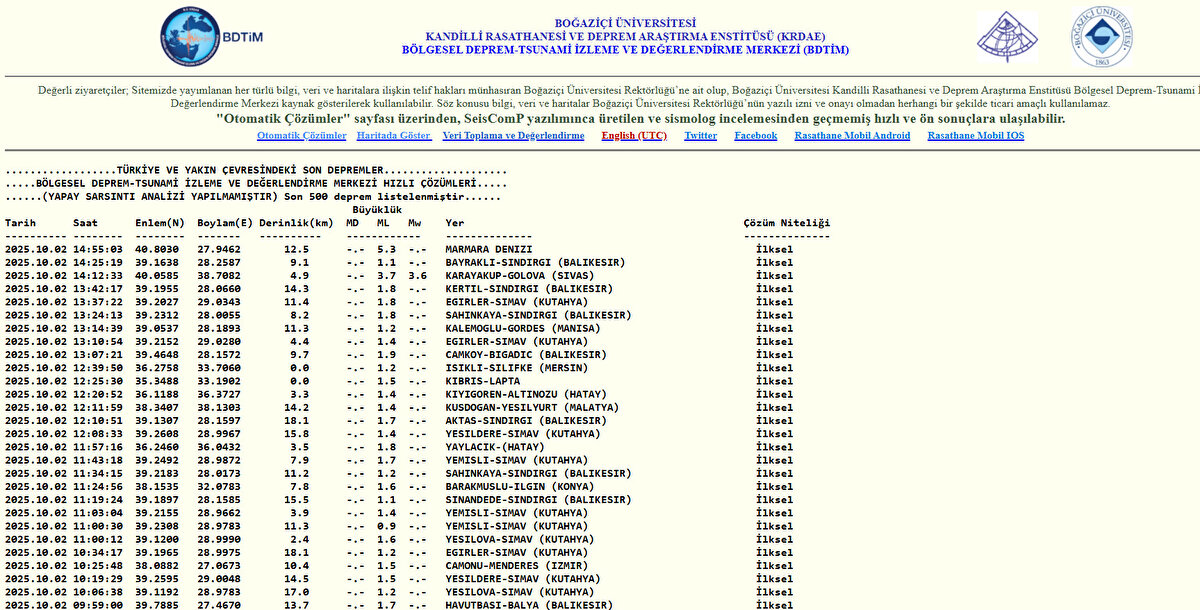The height and width of the screenshot is (610, 1200).
Task: Open the Otomatik Çözümler link
Action: click(x=301, y=136)
